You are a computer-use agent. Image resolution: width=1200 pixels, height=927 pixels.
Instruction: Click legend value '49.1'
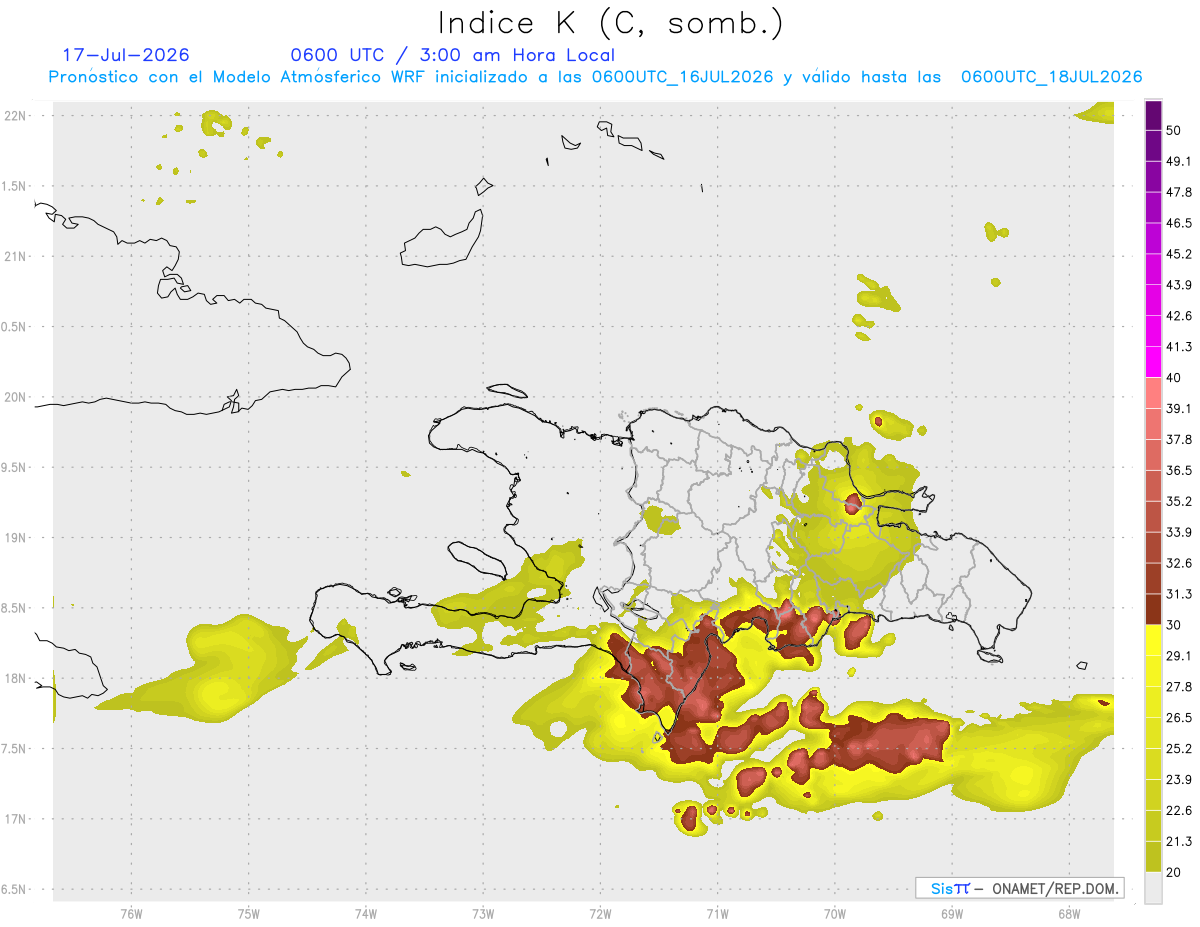coord(1179,161)
